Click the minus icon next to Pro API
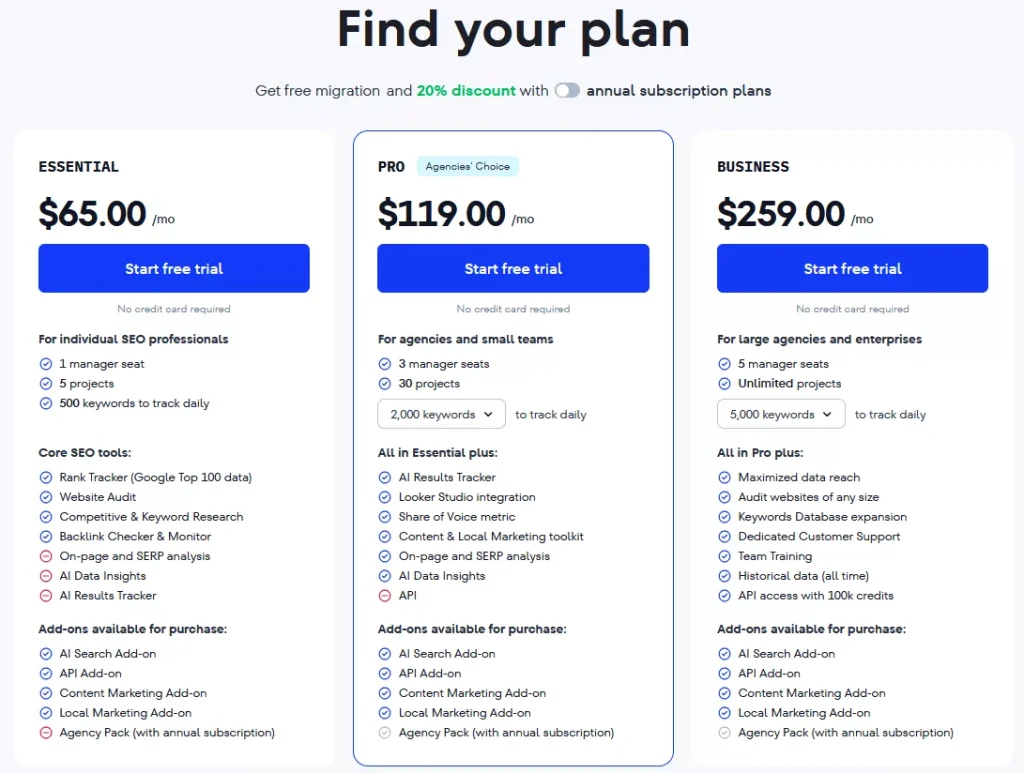The image size is (1024, 773). click(385, 596)
